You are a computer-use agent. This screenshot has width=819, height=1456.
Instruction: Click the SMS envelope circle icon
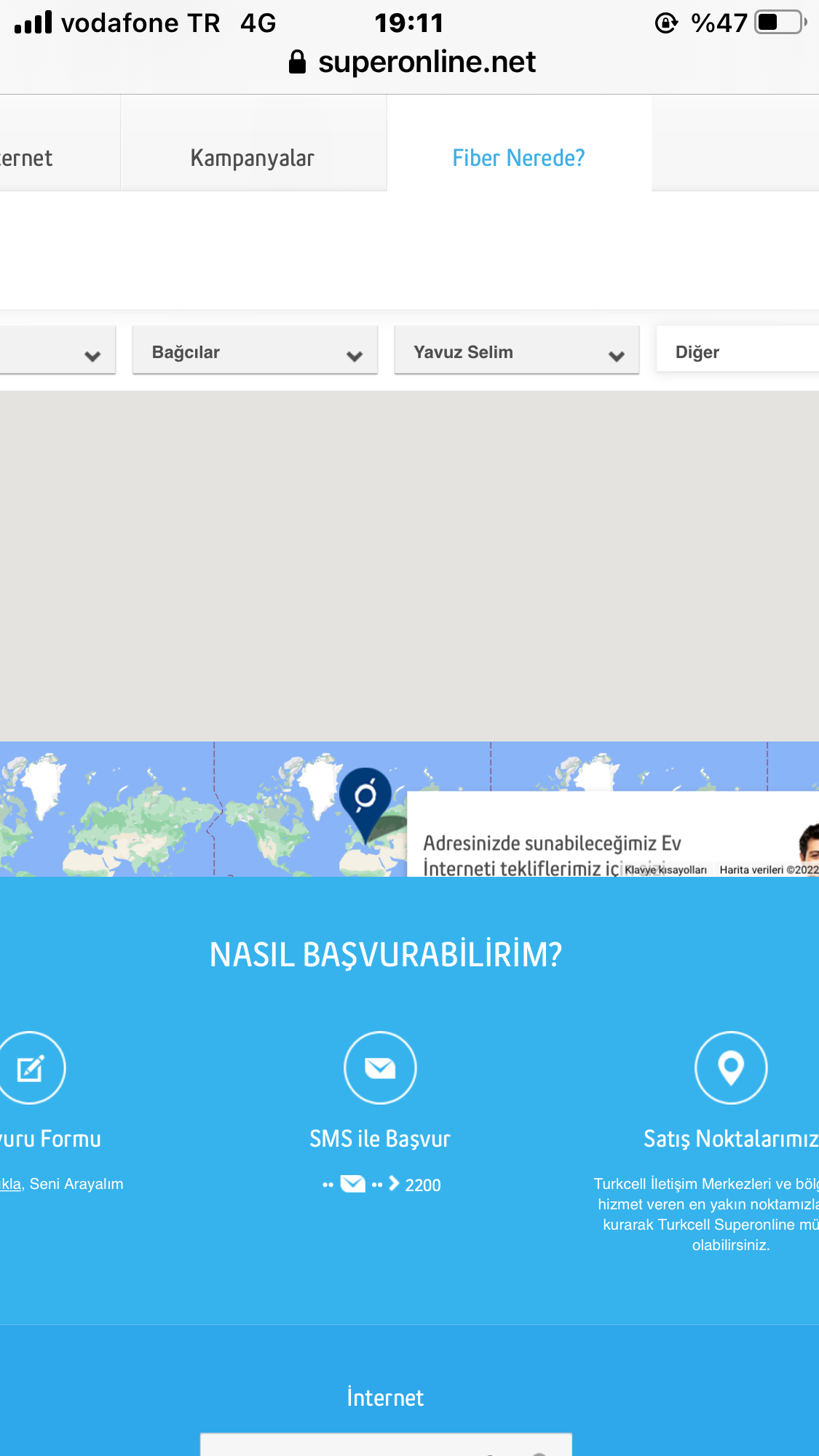coord(380,1067)
